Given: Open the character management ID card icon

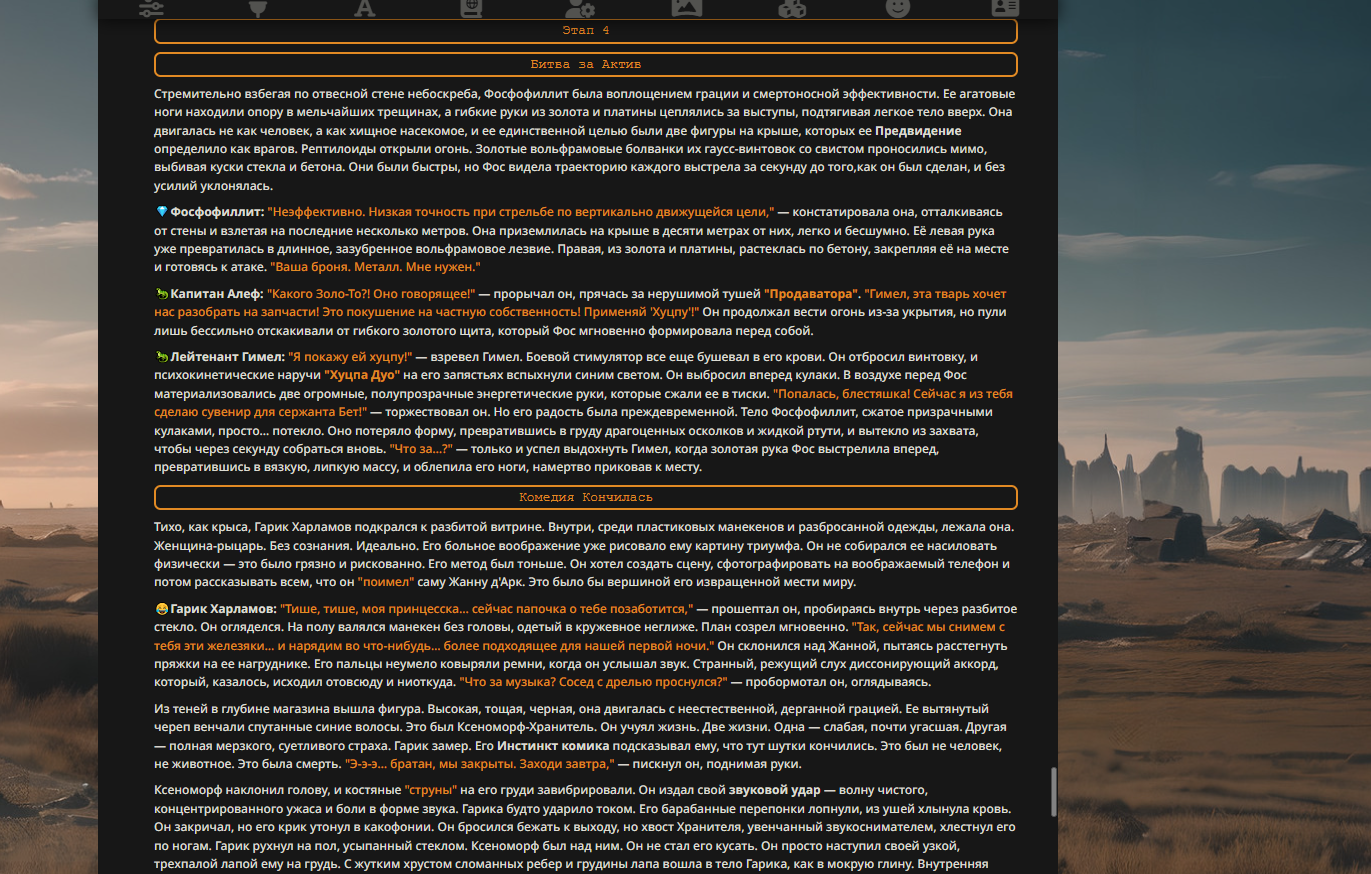Looking at the screenshot, I should tap(1004, 8).
